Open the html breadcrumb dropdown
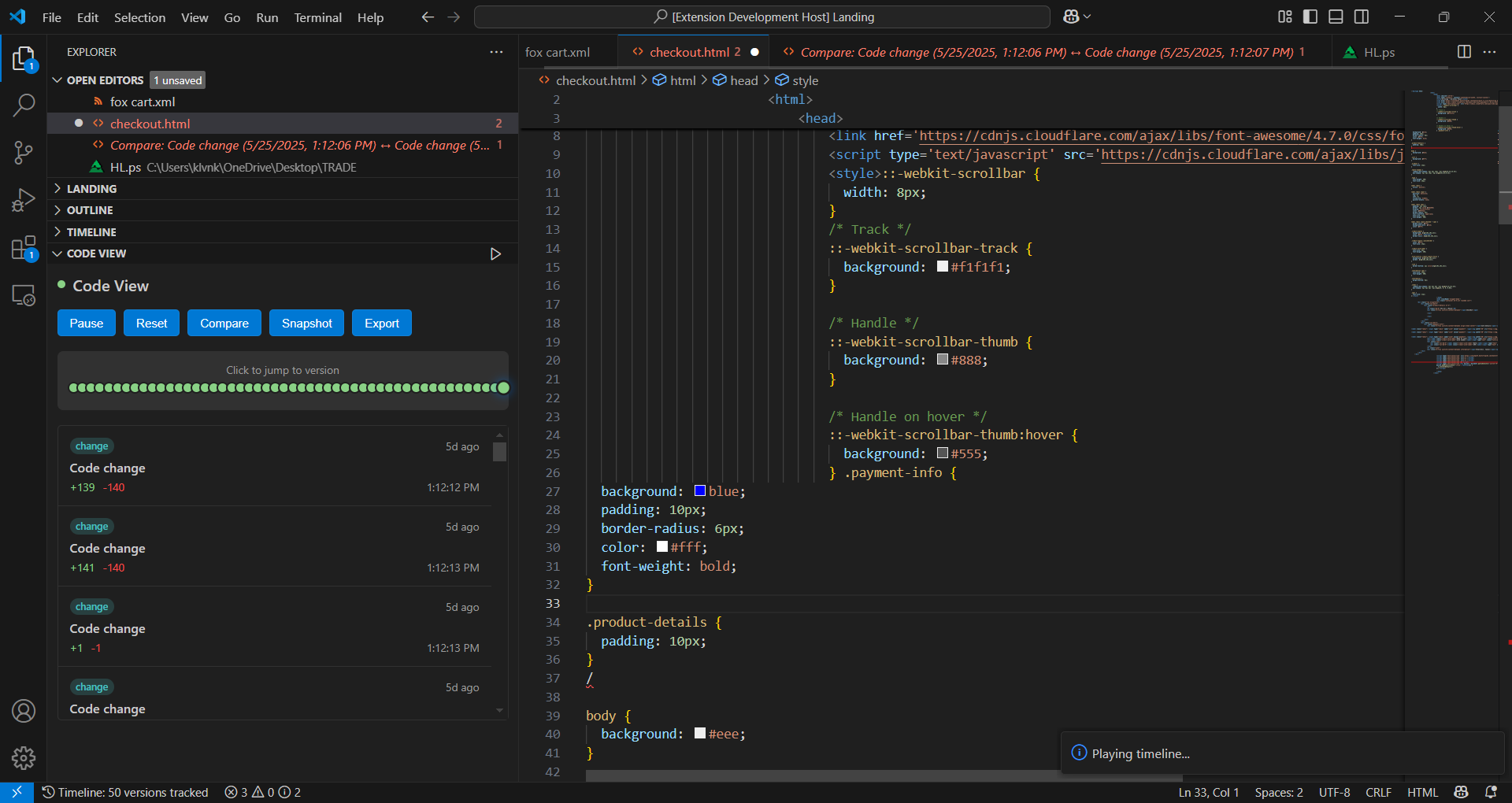This screenshot has height=803, width=1512. [x=674, y=80]
